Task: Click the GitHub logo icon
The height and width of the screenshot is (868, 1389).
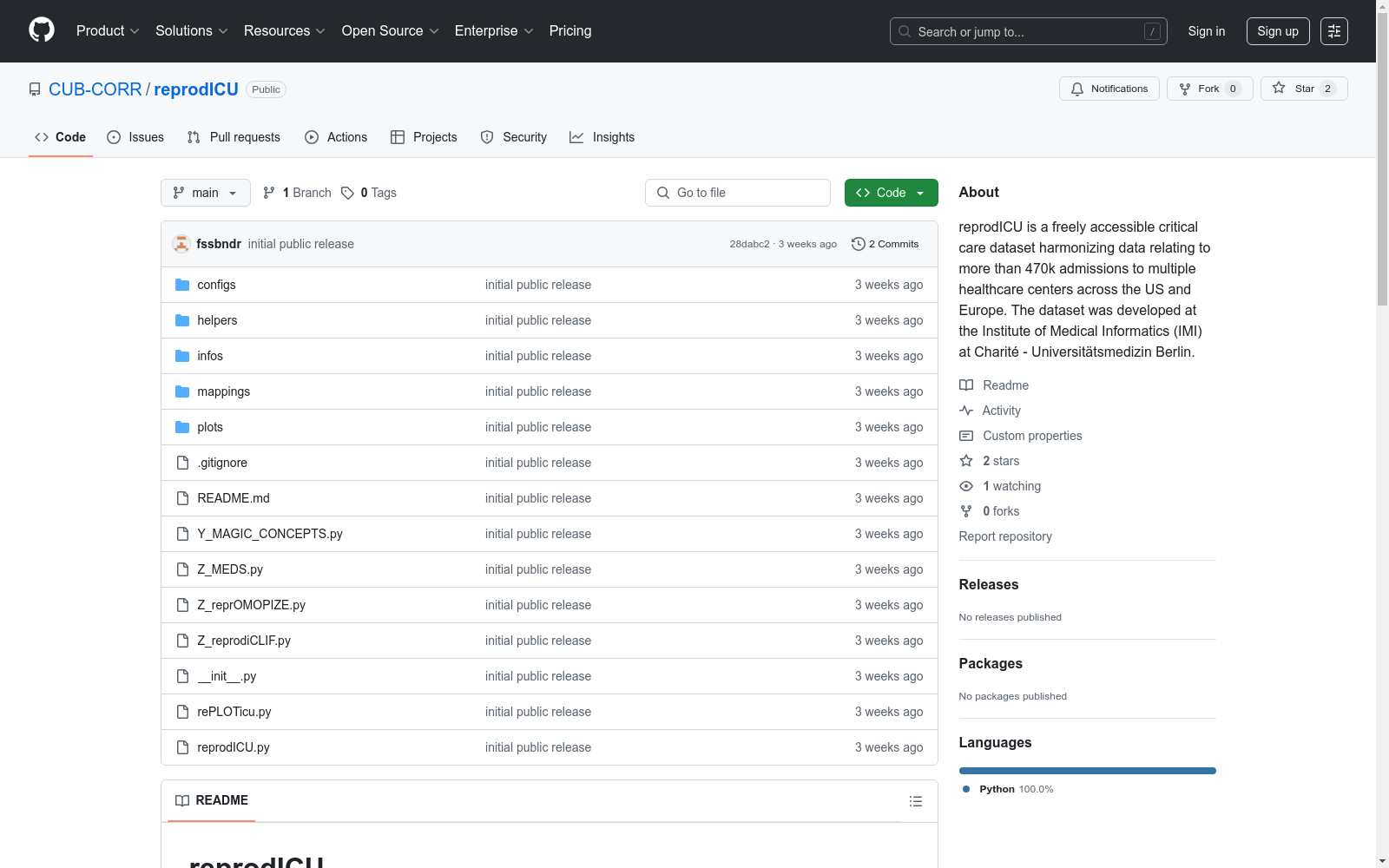Action: click(x=42, y=30)
